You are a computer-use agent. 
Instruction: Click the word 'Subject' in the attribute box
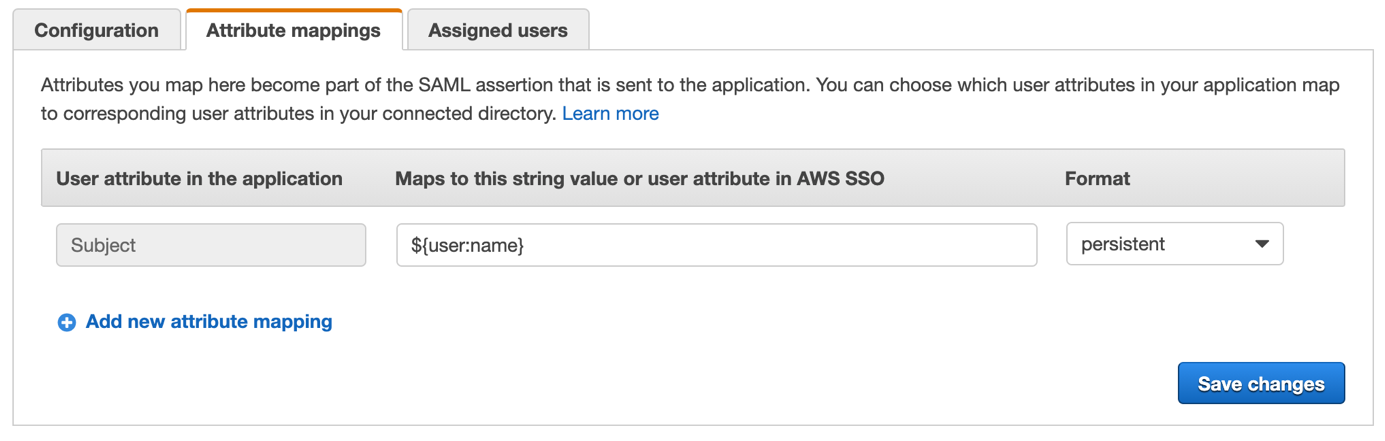[103, 245]
